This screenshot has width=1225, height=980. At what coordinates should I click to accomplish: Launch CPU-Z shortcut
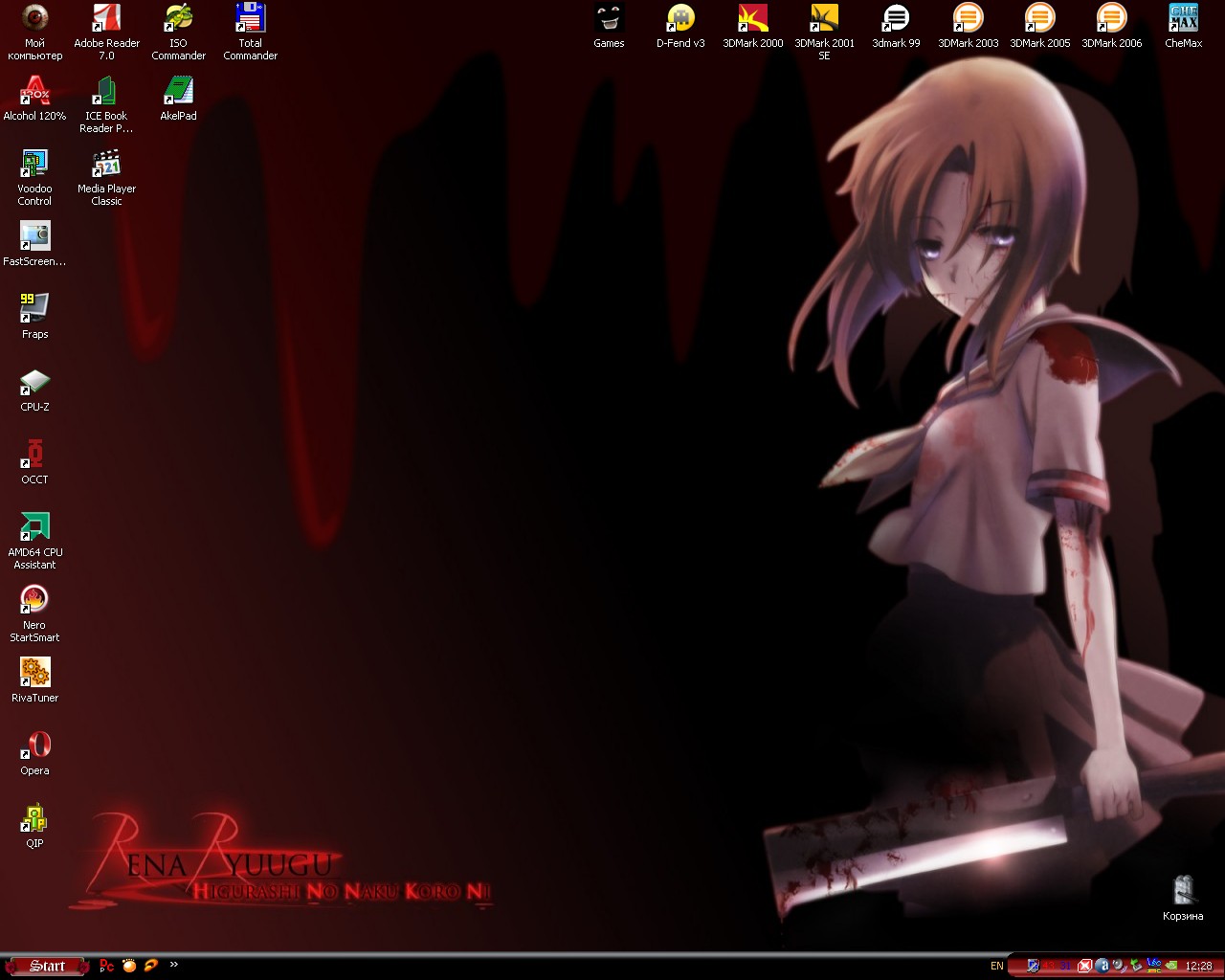[x=34, y=390]
